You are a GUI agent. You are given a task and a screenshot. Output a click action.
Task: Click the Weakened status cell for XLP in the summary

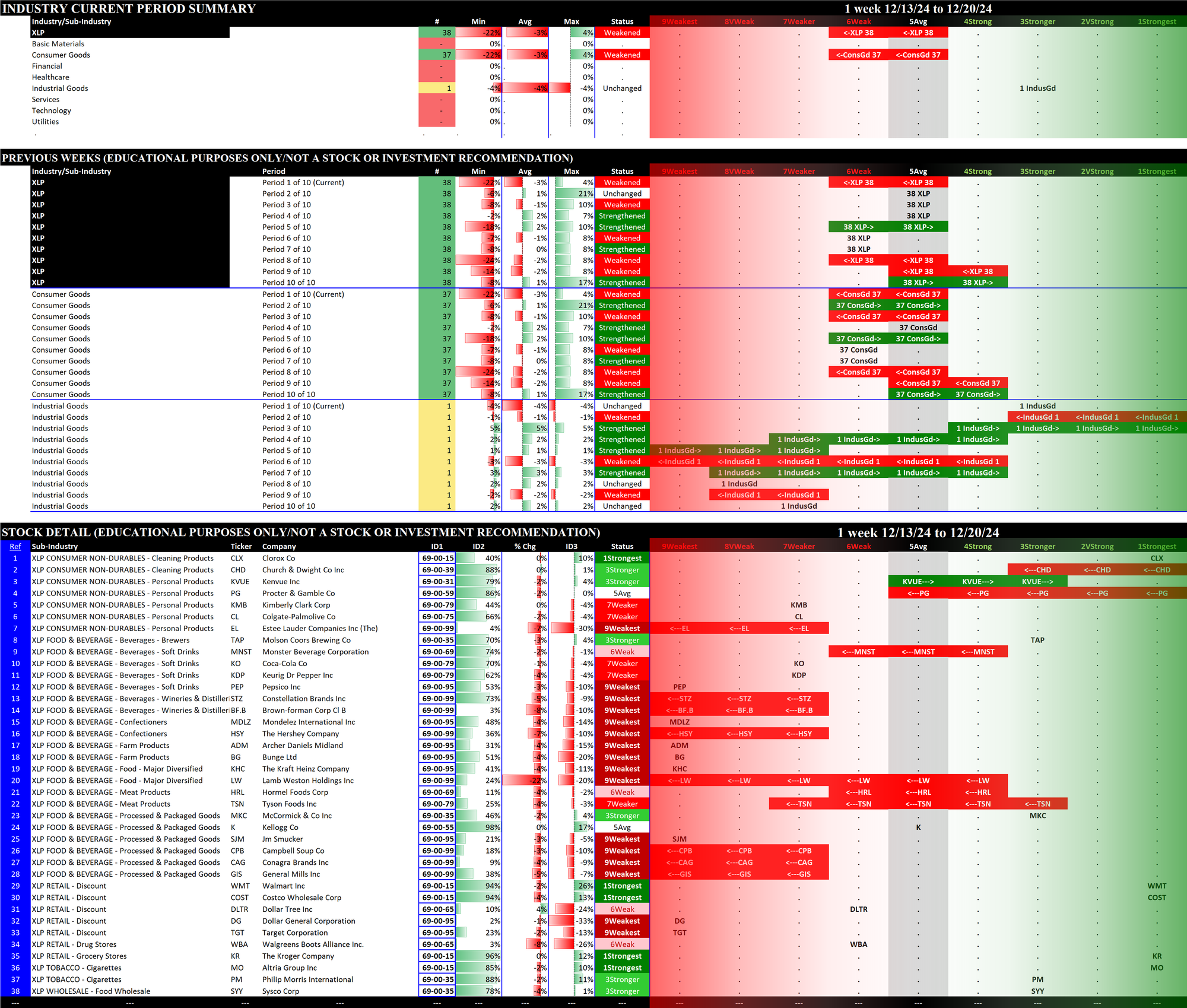(622, 33)
